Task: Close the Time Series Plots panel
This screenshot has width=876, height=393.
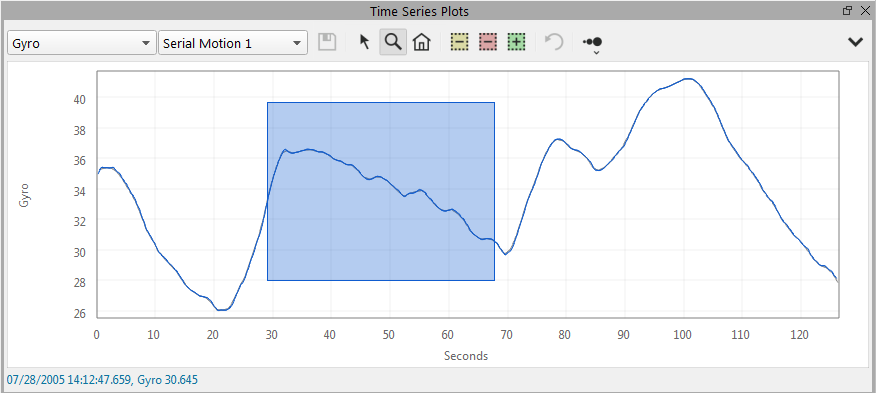Action: point(863,10)
